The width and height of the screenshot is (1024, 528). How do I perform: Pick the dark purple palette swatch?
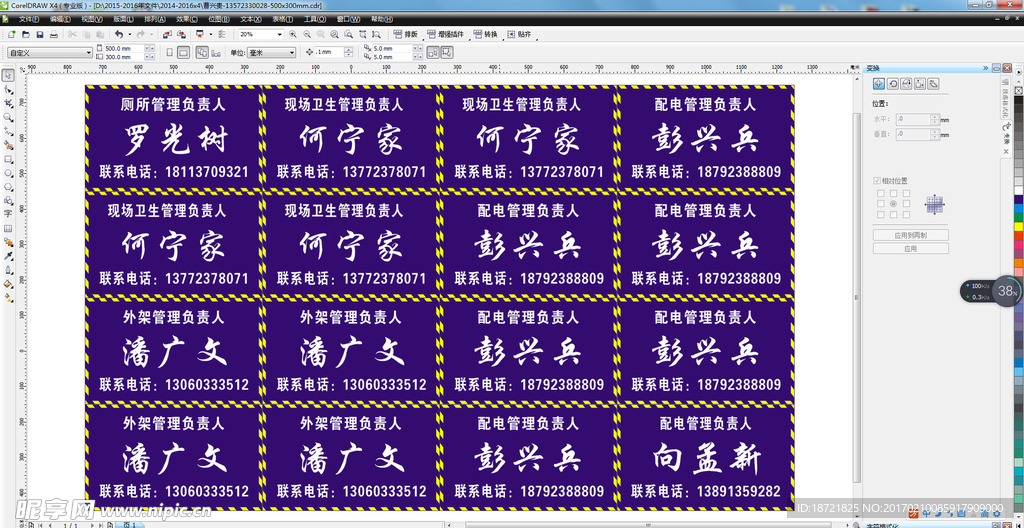[x=1018, y=199]
